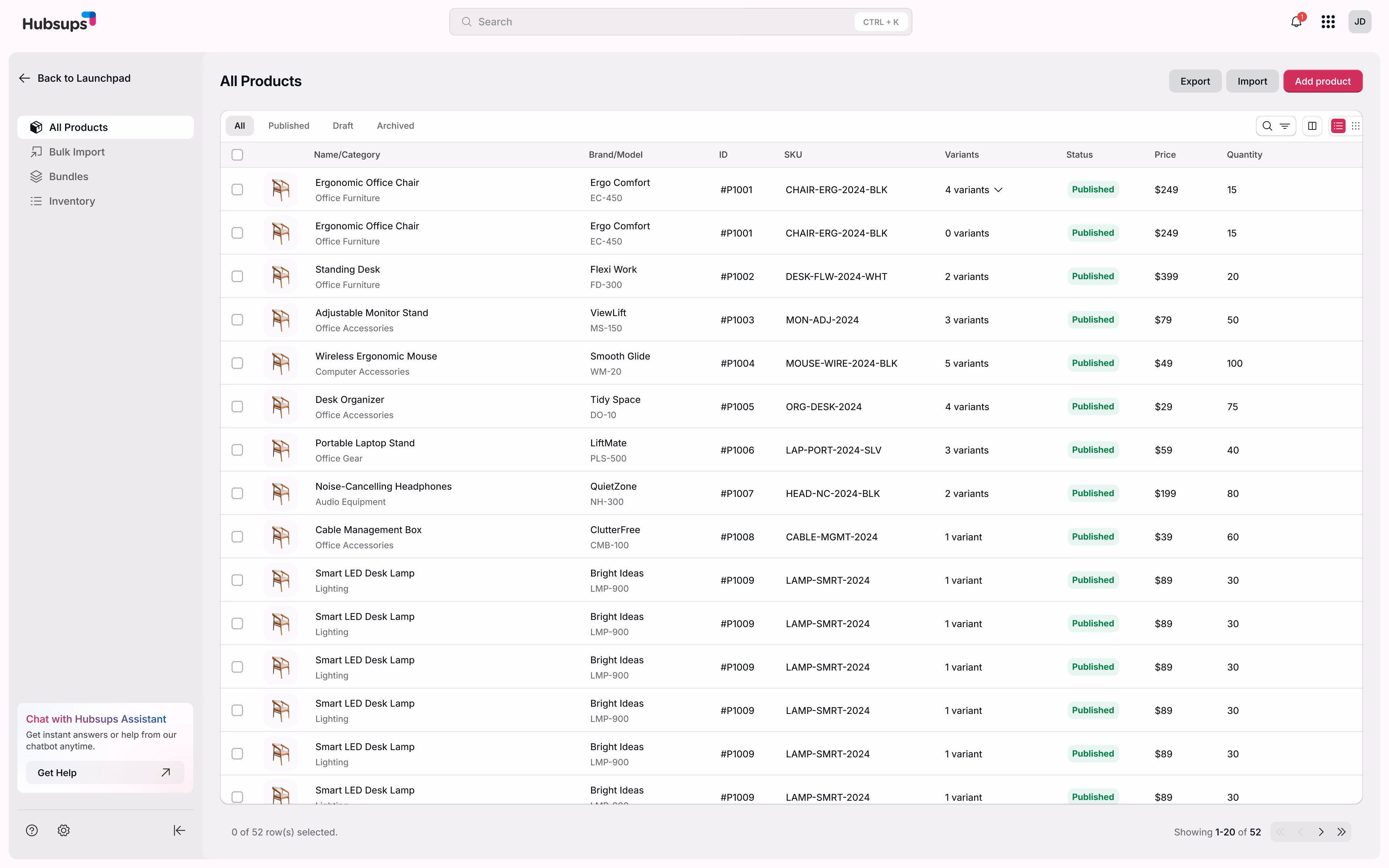
Task: Tick the Wireless Ergonomic Mouse checkbox
Action: [x=237, y=363]
